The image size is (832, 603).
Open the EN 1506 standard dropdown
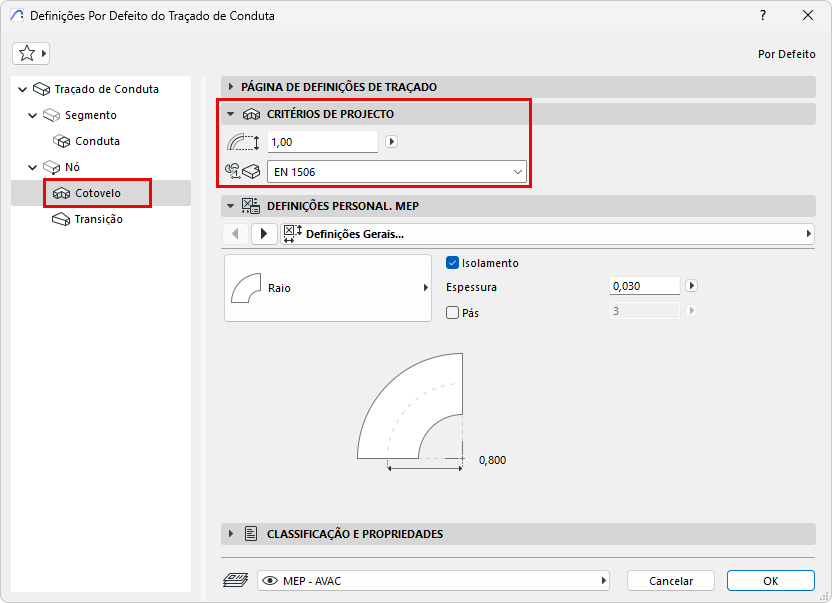[397, 172]
